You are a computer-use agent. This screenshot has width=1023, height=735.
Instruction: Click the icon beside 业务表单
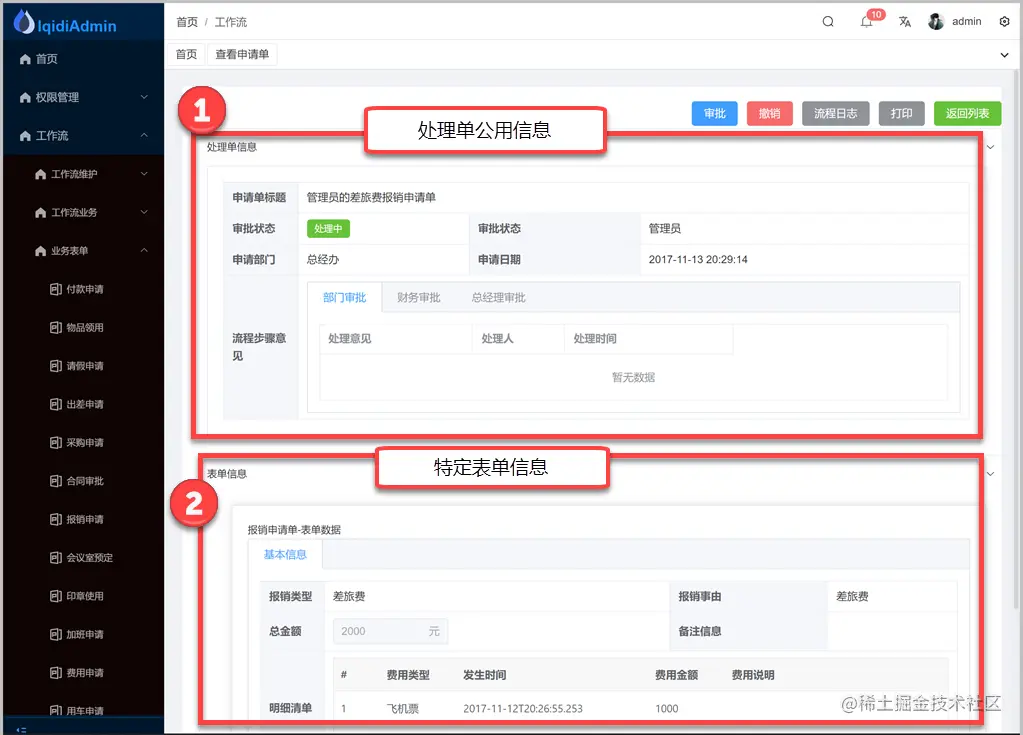click(x=40, y=251)
